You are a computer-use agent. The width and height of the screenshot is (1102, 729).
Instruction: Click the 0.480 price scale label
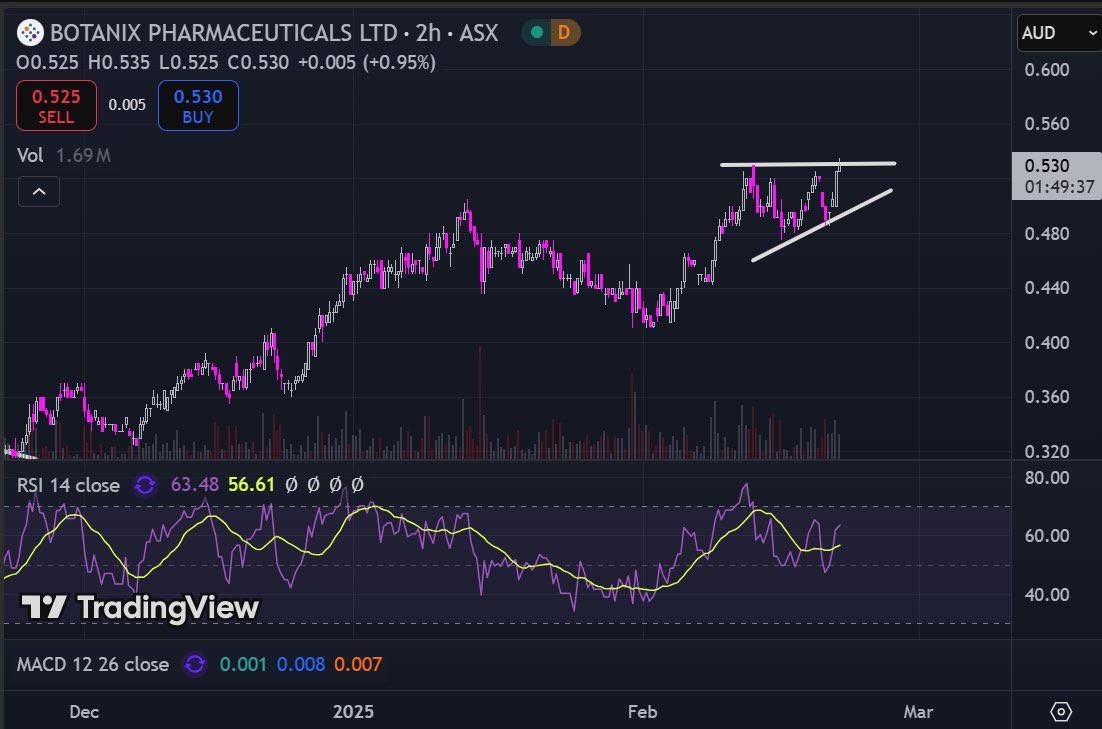[1046, 233]
